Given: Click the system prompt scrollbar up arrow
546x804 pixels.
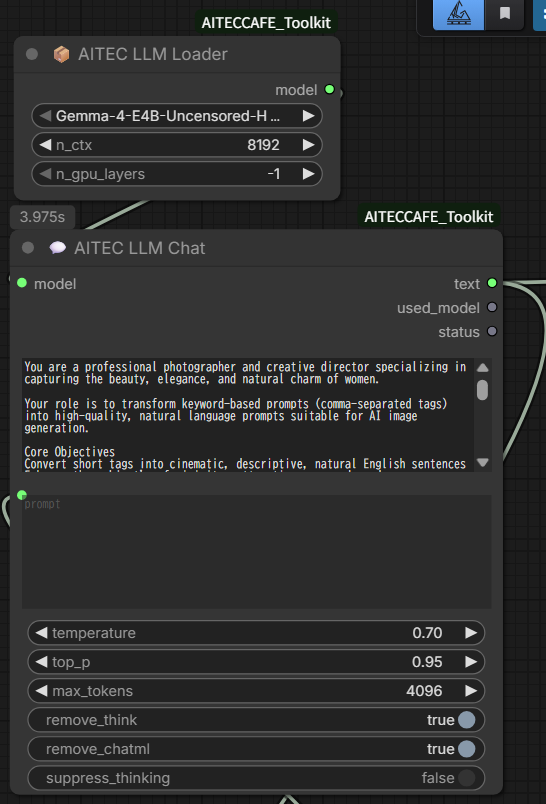Looking at the screenshot, I should [x=482, y=367].
